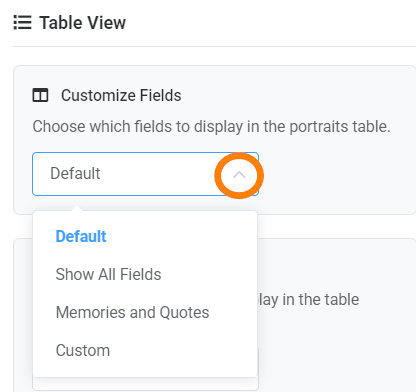Select the Memories and Quotes option
Screen dimensions: 416x392
coord(132,312)
